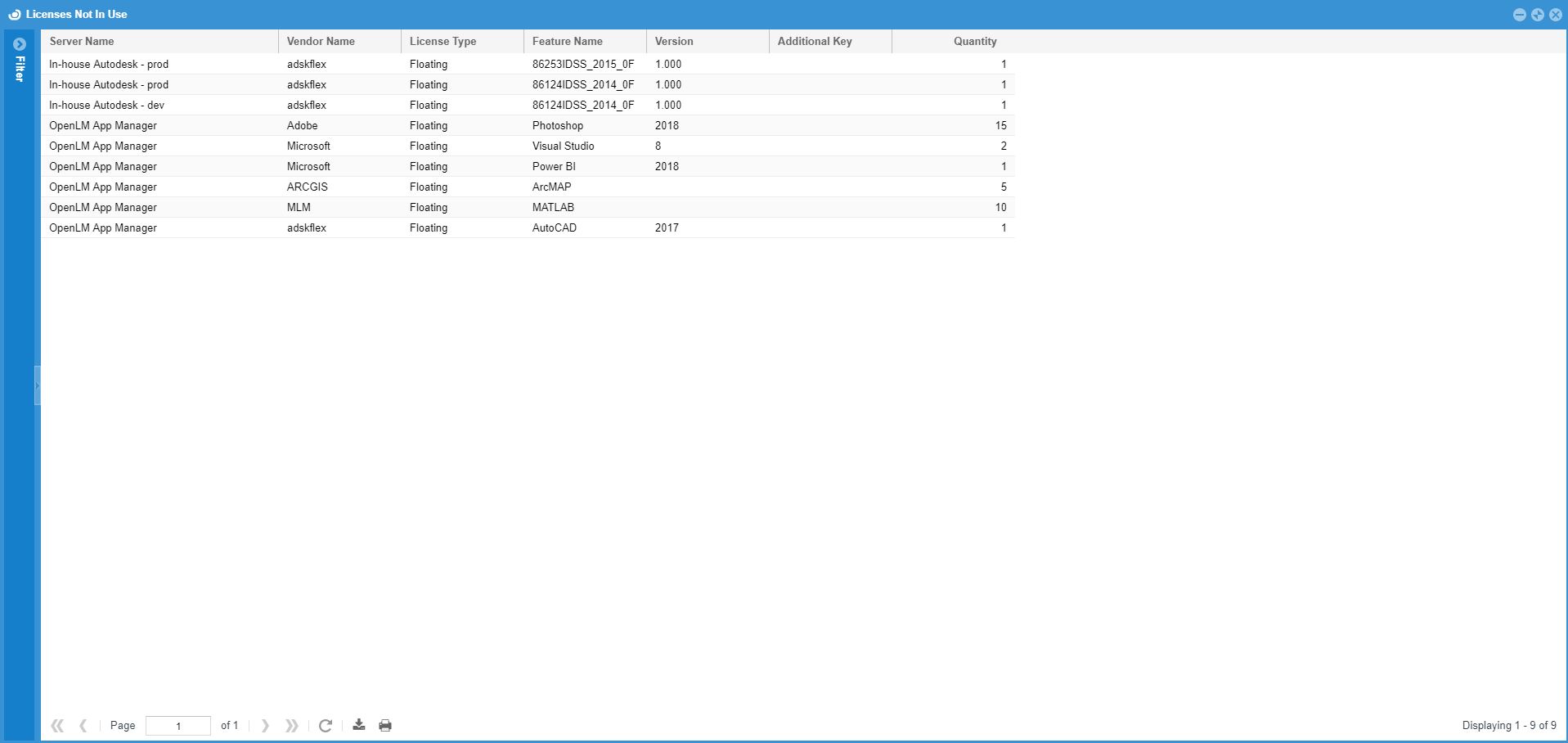The image size is (1568, 743).
Task: Click the page number input field
Action: pos(177,726)
